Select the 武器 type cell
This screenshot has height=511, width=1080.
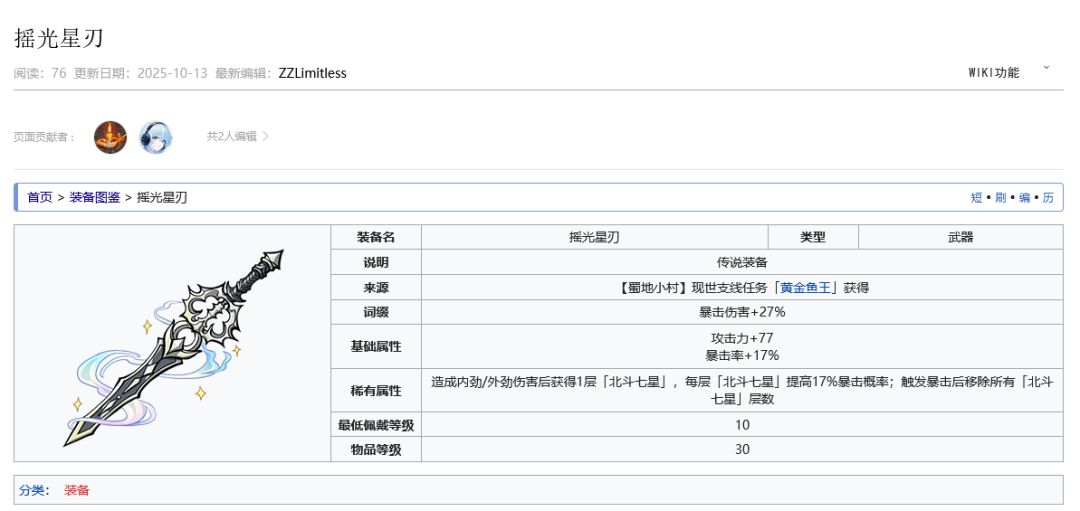(x=961, y=237)
